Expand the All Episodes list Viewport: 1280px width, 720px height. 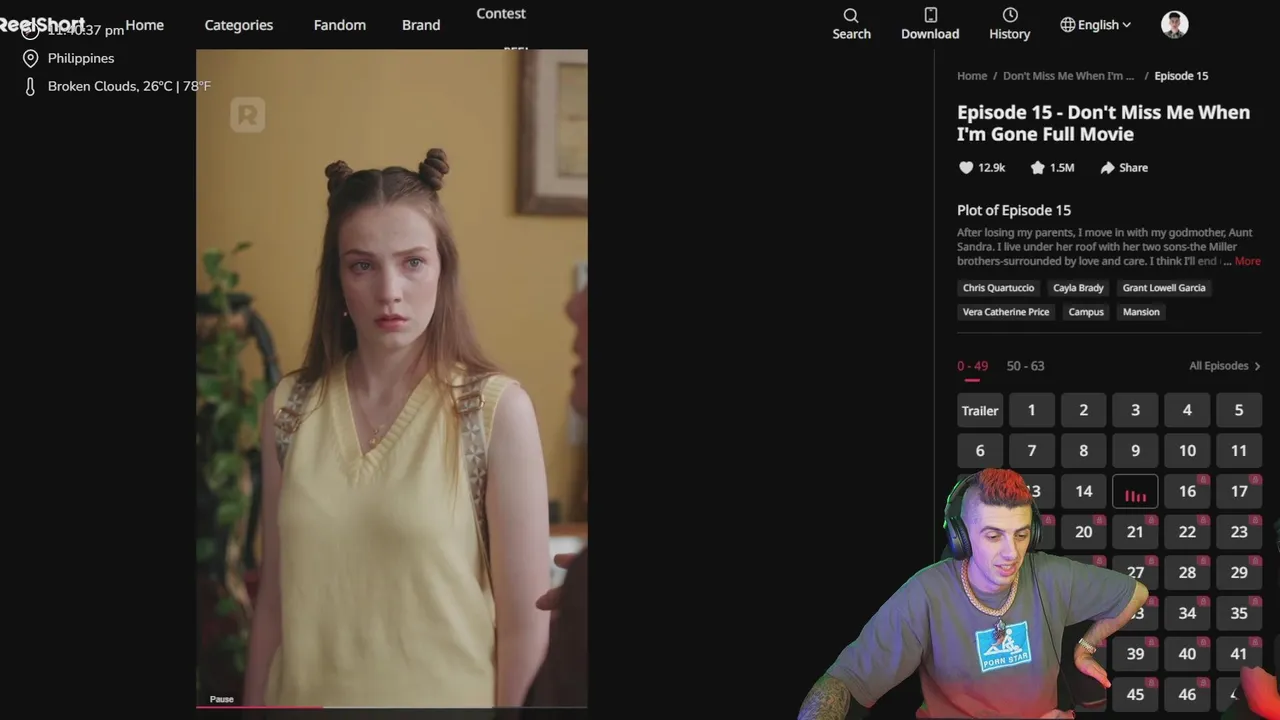1225,366
